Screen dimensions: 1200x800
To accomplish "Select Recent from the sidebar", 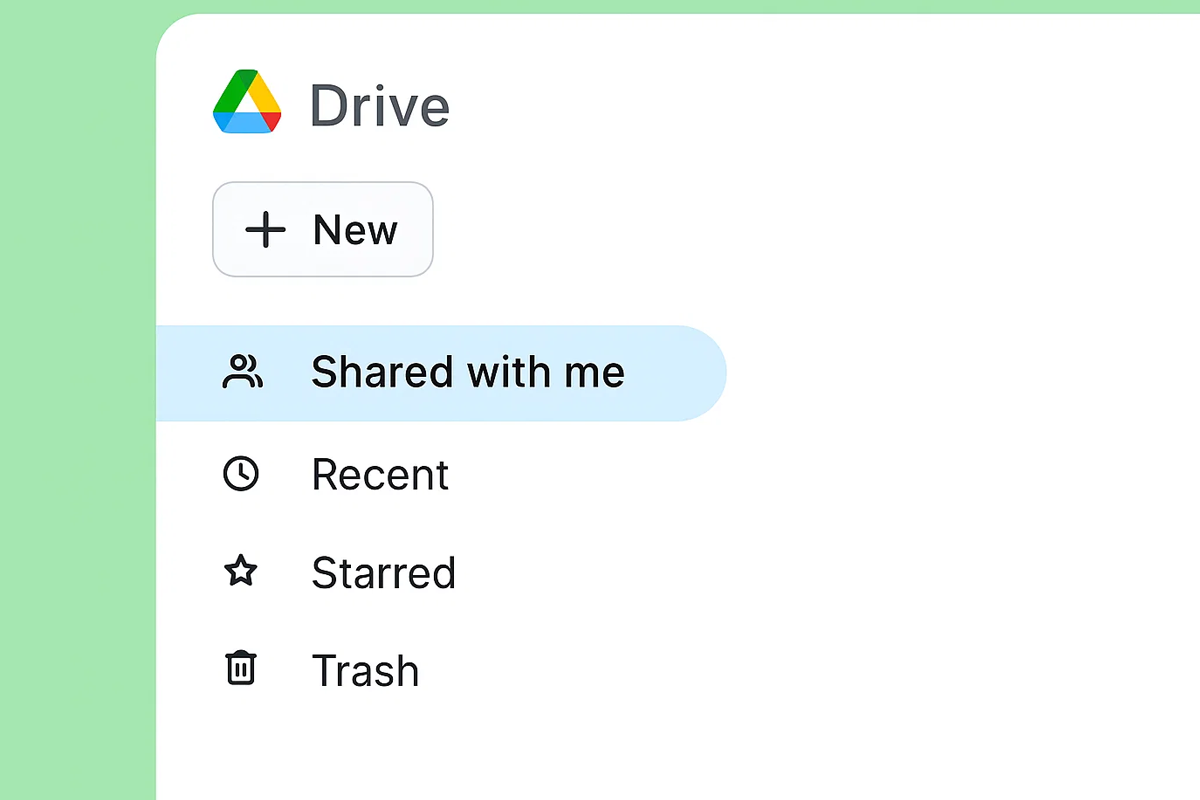I will click(x=380, y=474).
